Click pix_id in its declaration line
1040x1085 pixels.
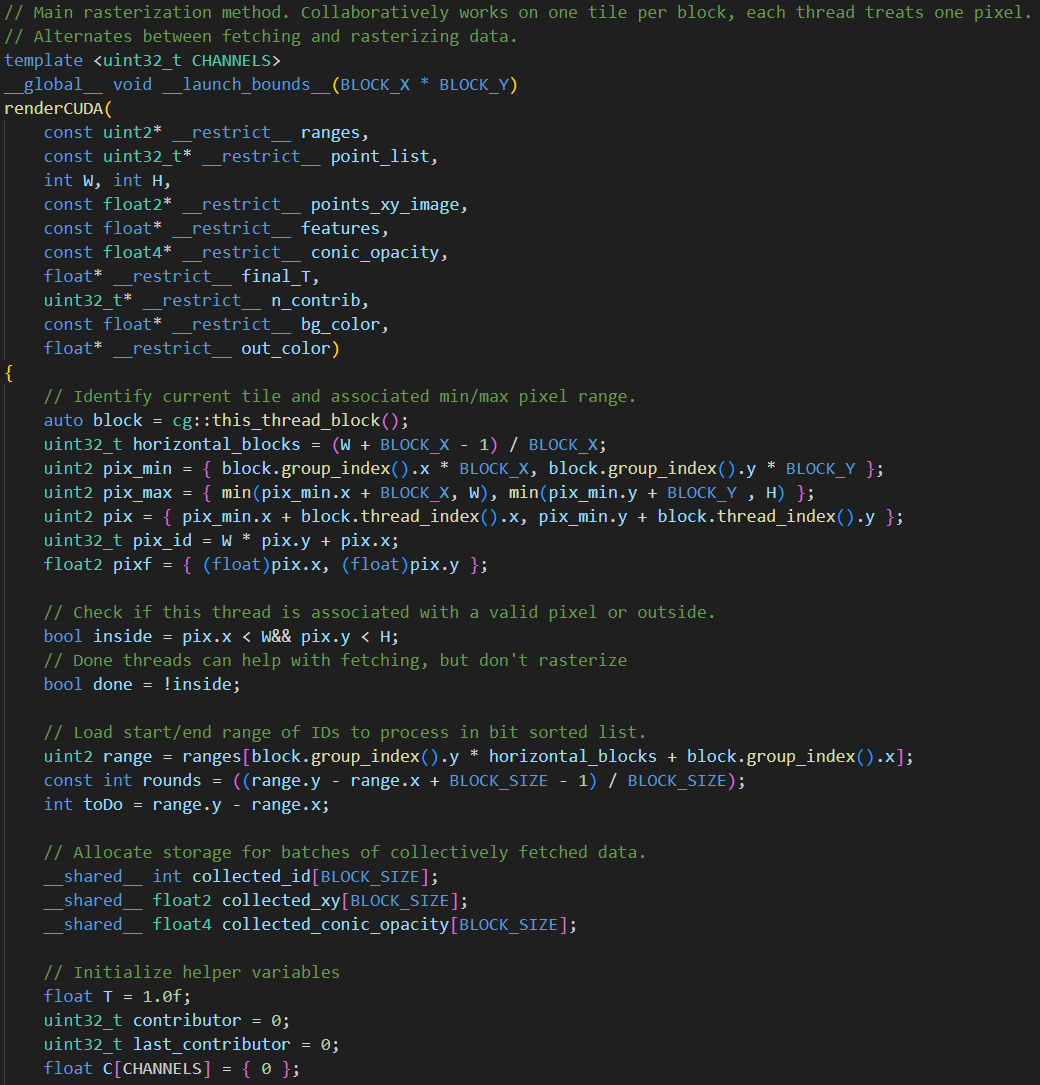tap(162, 540)
